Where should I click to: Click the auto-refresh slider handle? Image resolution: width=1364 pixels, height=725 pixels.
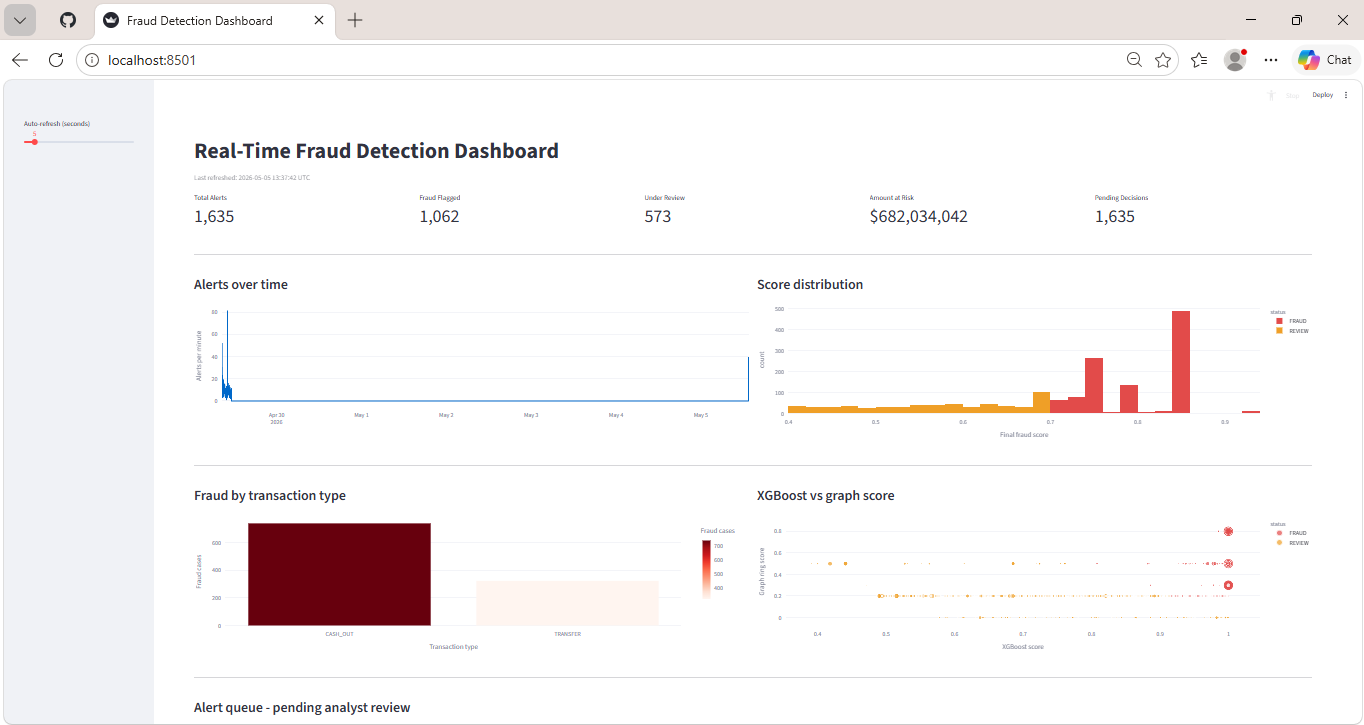(34, 142)
